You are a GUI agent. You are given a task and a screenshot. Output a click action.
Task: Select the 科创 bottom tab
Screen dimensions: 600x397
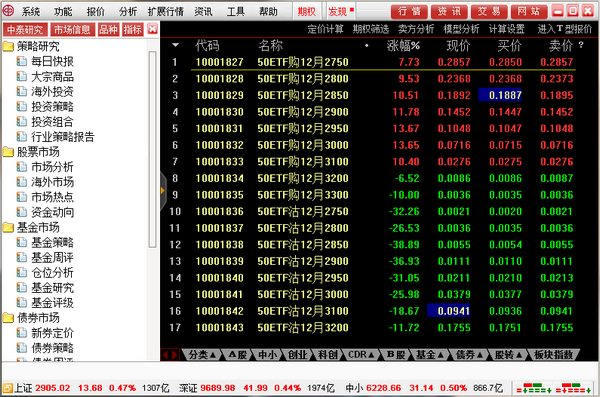click(328, 355)
